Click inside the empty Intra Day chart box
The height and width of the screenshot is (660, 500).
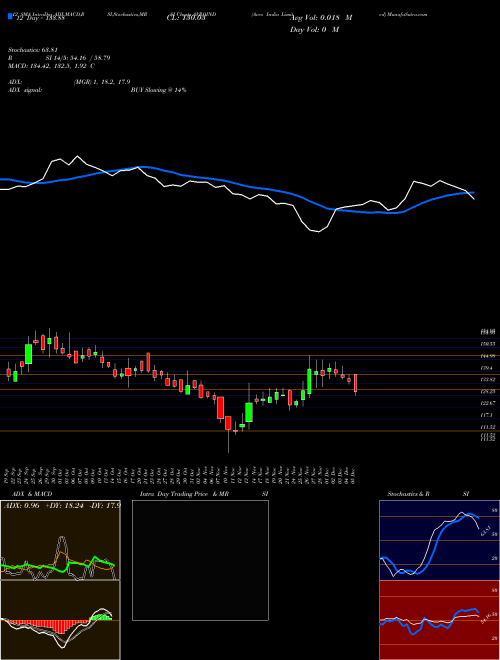[200, 560]
